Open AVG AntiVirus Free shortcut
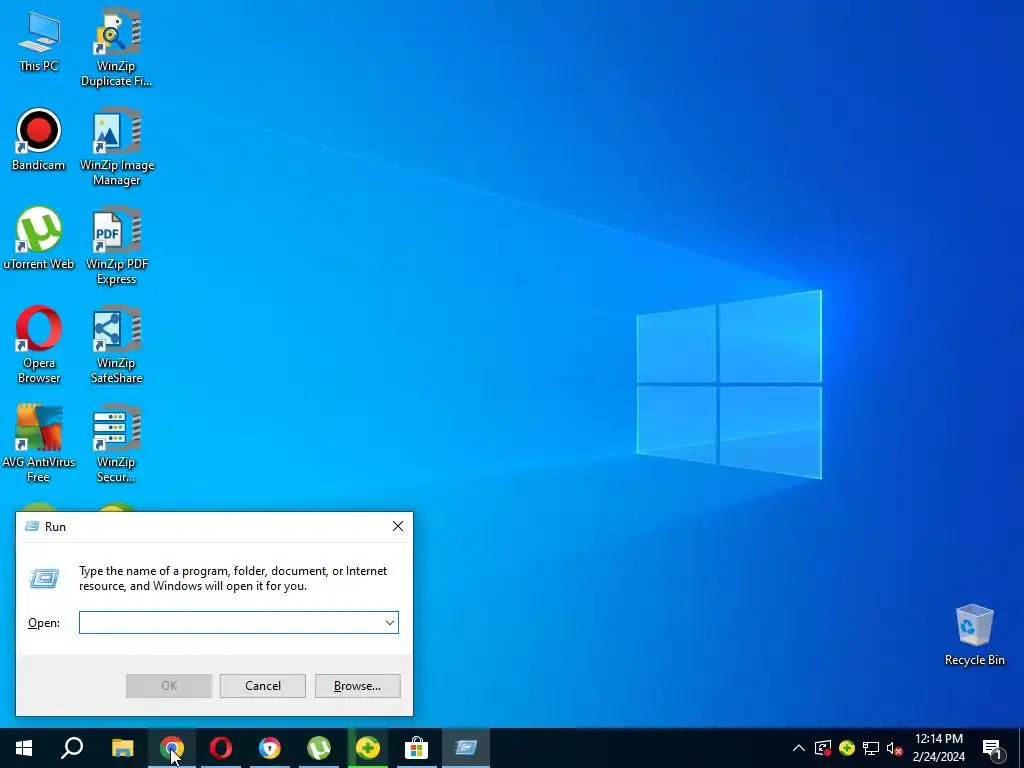The height and width of the screenshot is (768, 1024). pos(39,444)
